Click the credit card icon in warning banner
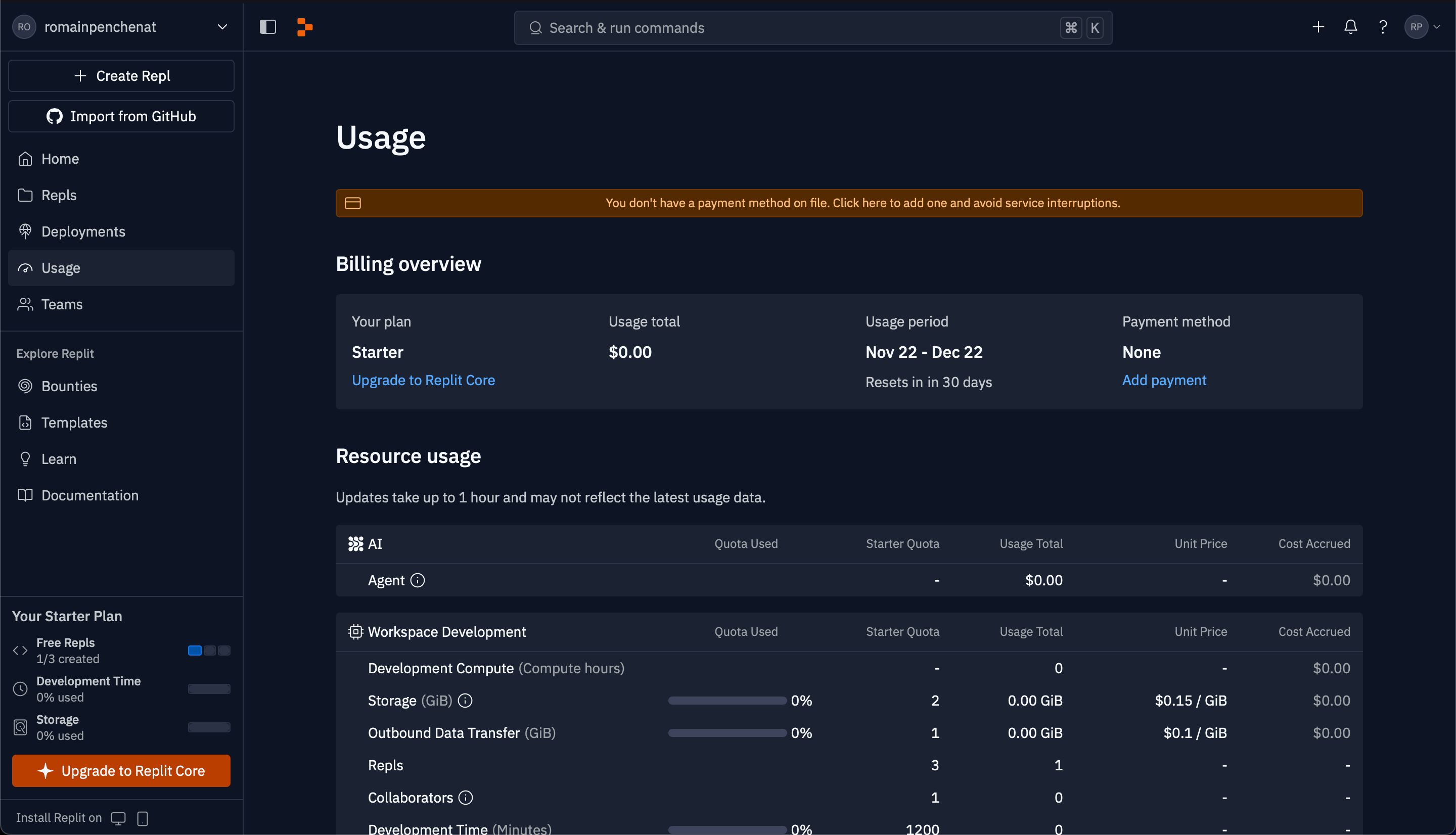Image resolution: width=1456 pixels, height=835 pixels. click(x=353, y=203)
